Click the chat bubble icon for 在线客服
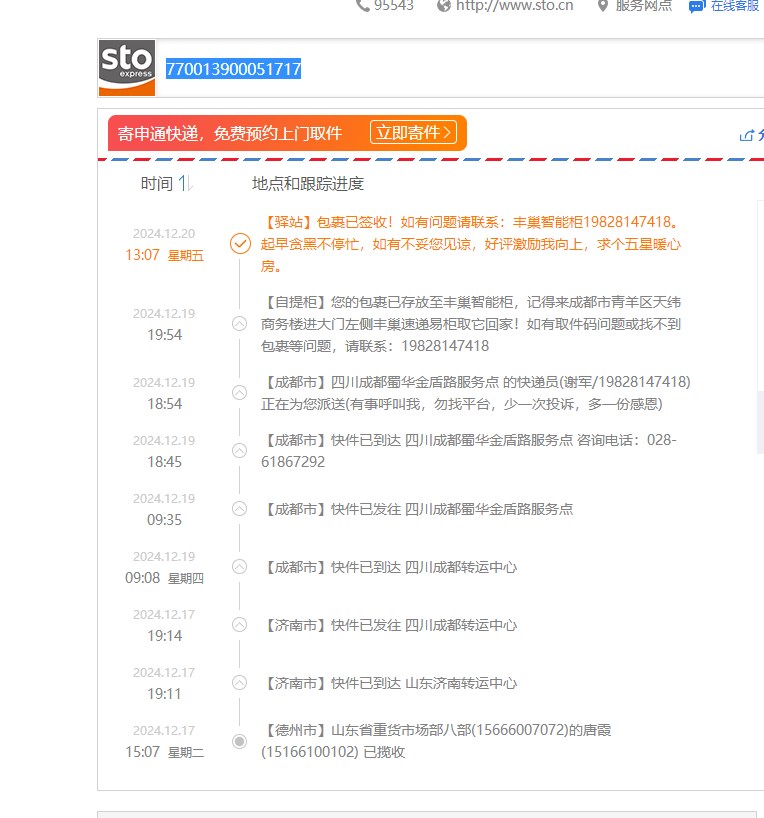This screenshot has width=764, height=818. pos(697,6)
